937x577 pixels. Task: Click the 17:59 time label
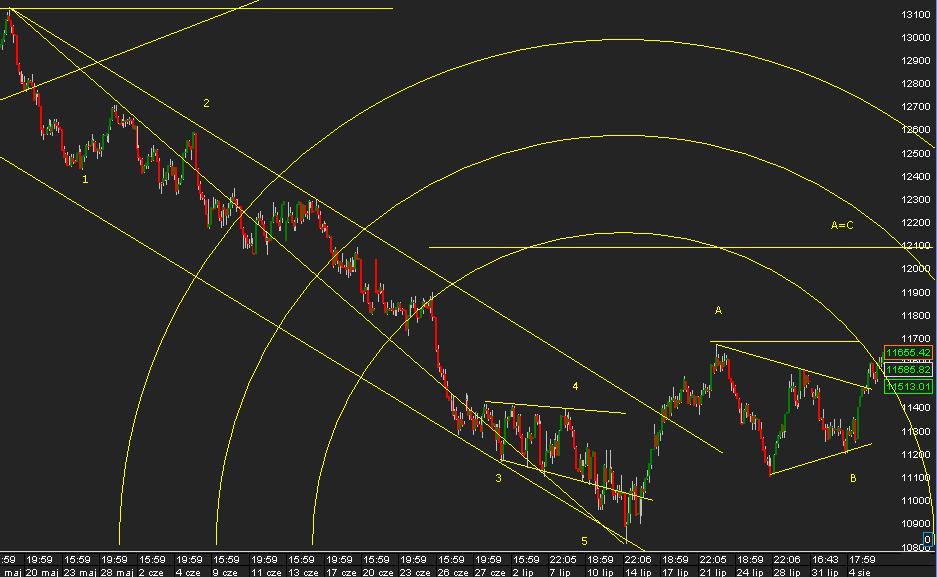tap(862, 560)
